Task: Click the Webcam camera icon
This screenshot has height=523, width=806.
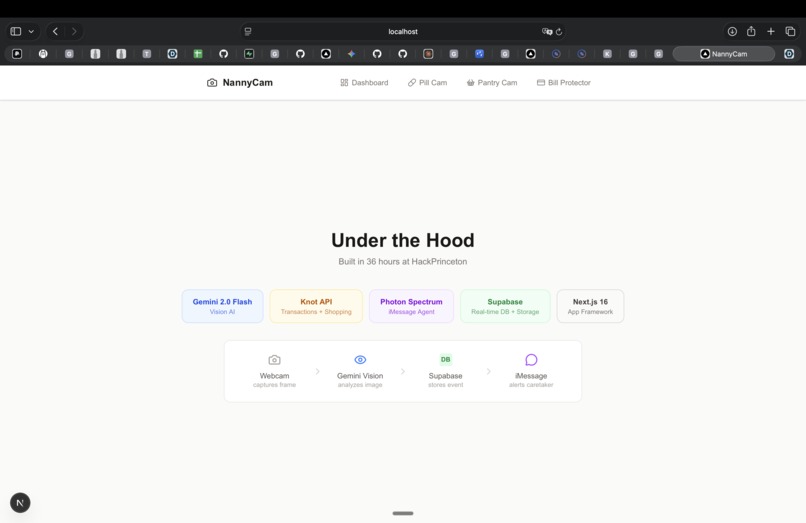Action: click(274, 359)
